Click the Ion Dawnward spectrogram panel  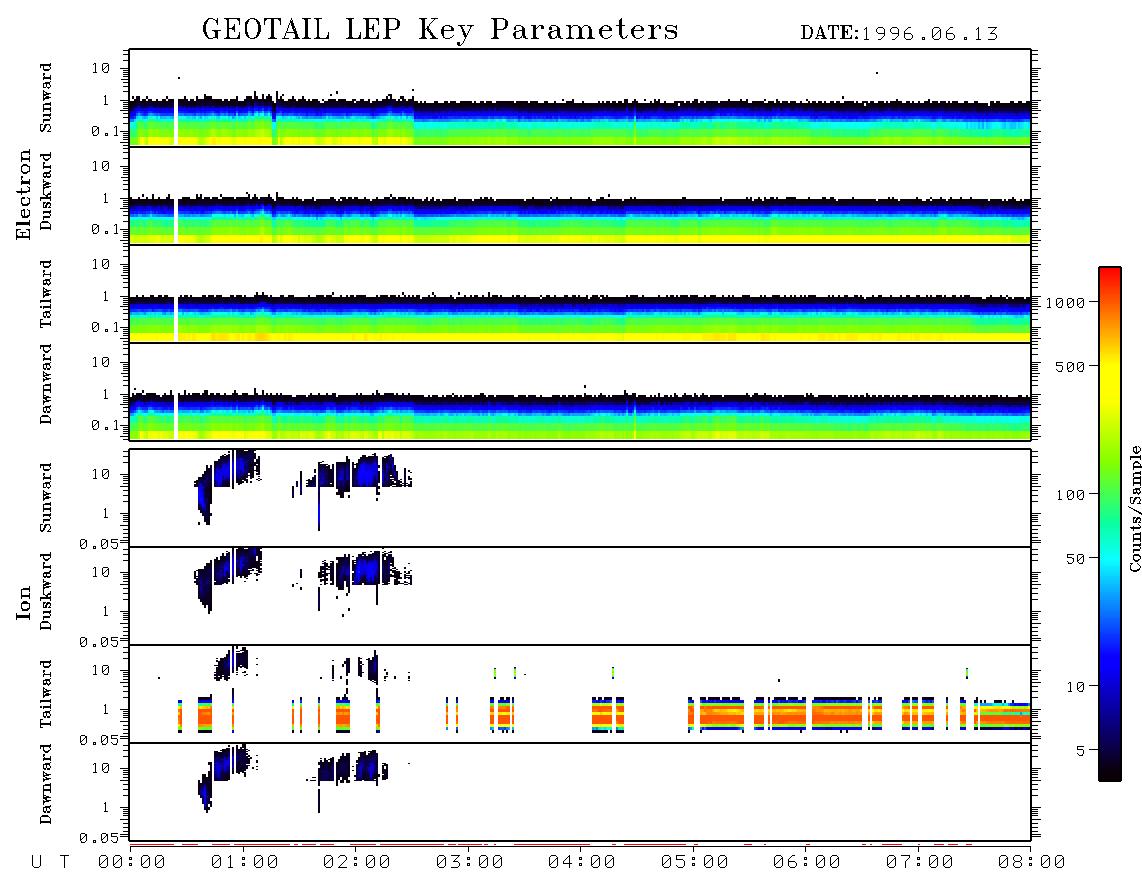click(580, 792)
